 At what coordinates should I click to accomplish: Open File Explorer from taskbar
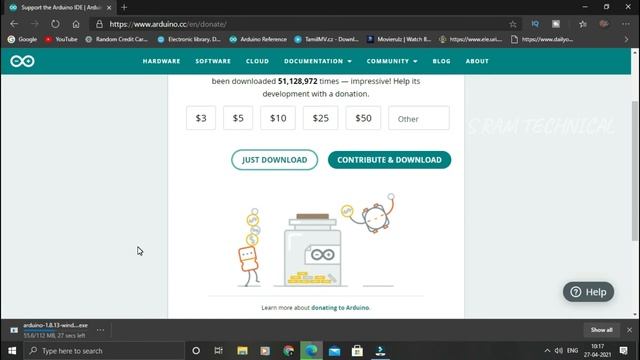pyautogui.click(x=242, y=351)
